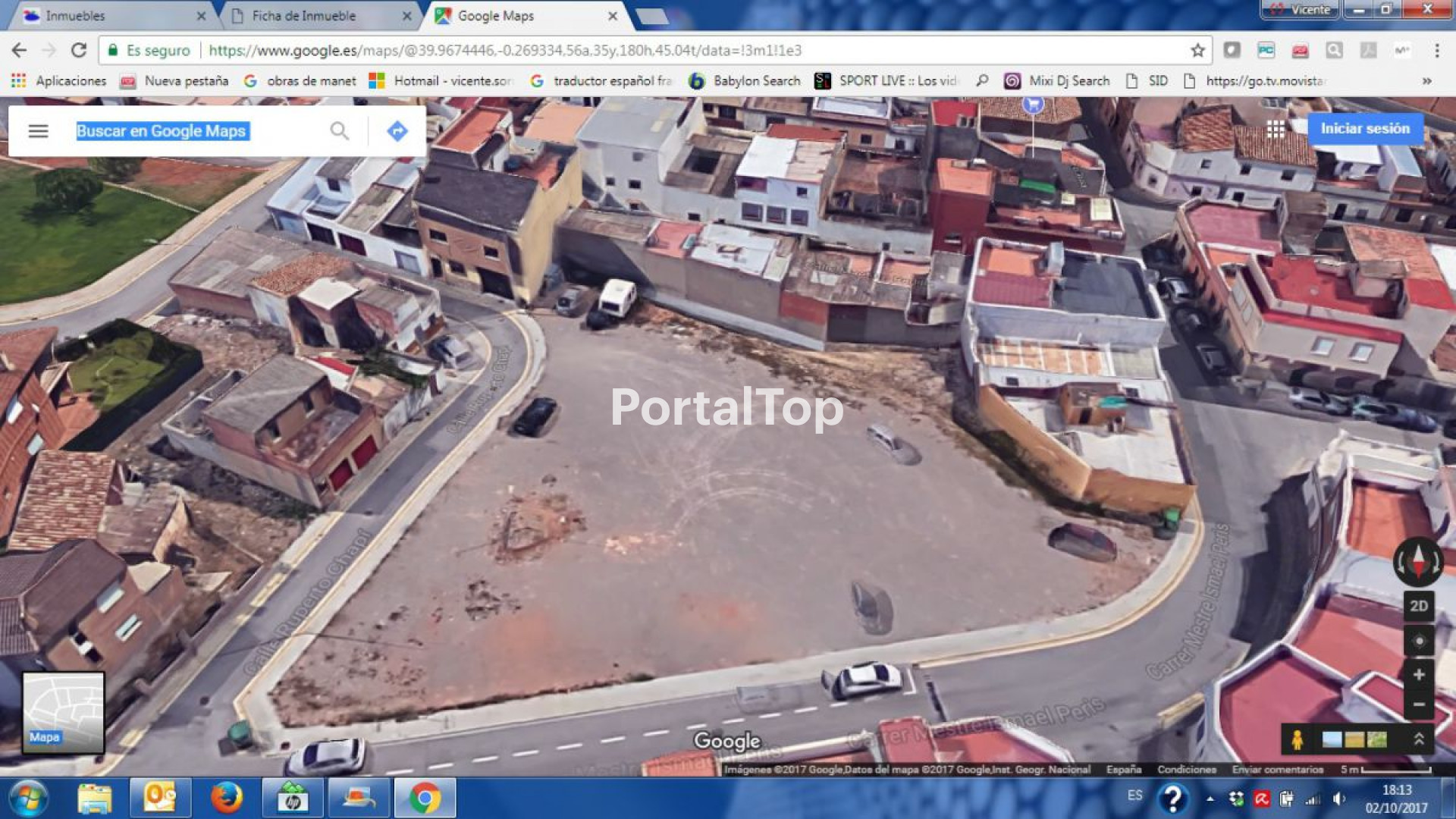Open the Google apps grid
Viewport: 1456px width, 819px height.
click(x=1276, y=129)
